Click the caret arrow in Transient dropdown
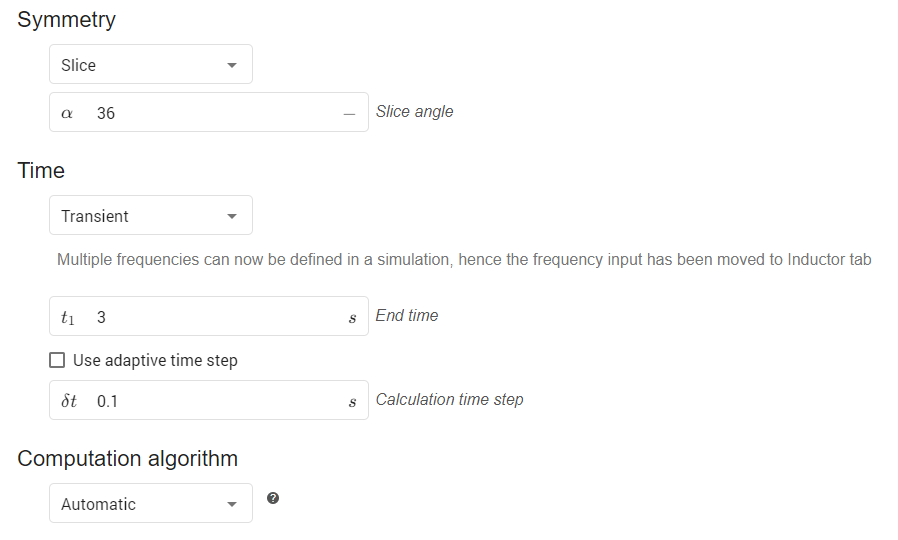The image size is (898, 540). [x=232, y=216]
